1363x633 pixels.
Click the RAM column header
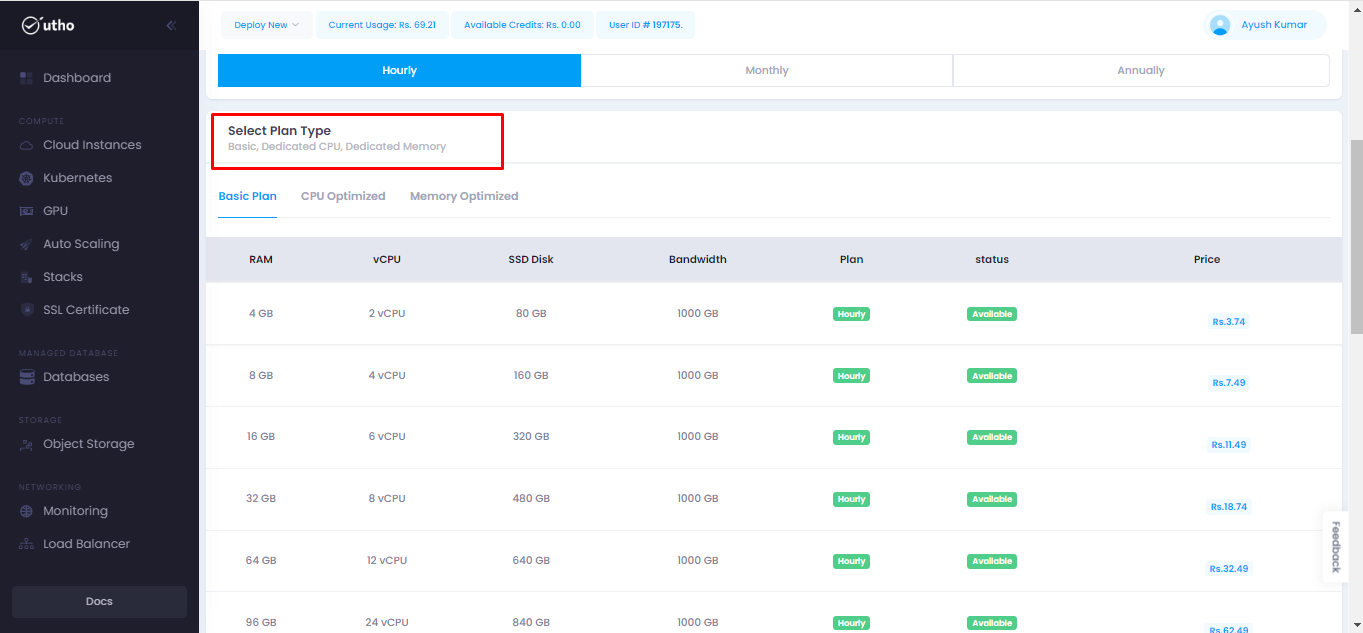coord(261,260)
